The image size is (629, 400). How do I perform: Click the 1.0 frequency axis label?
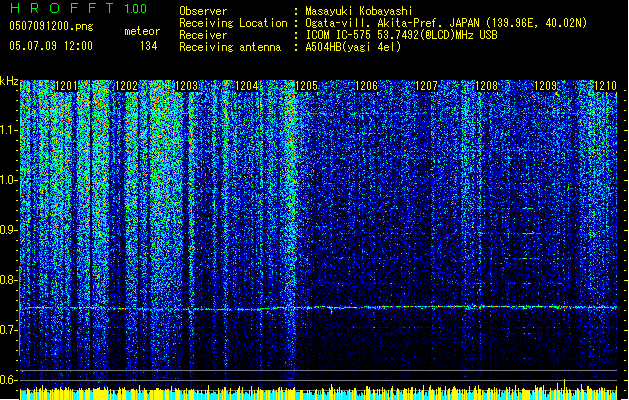[8, 180]
